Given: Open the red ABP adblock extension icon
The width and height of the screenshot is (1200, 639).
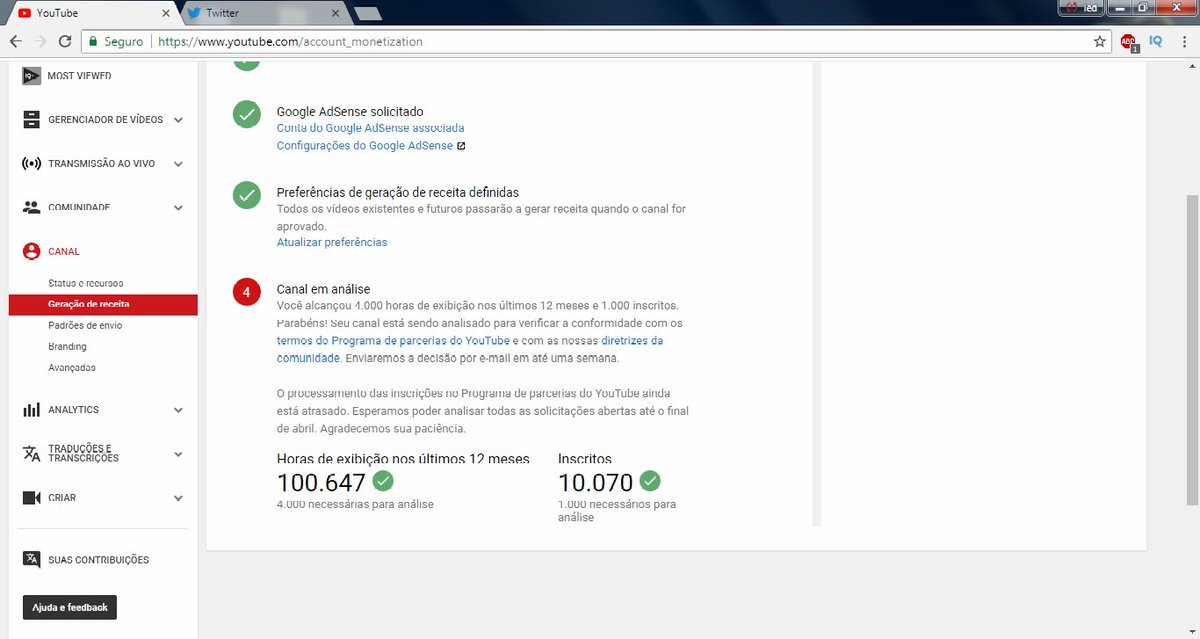Looking at the screenshot, I should (1129, 42).
